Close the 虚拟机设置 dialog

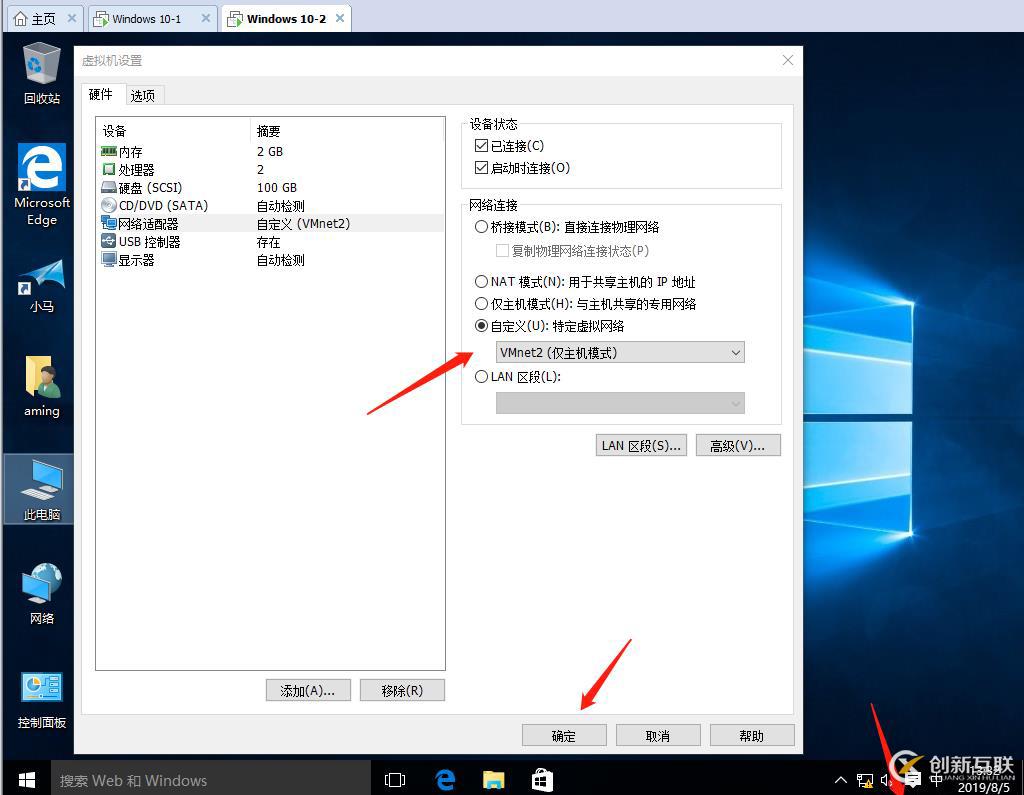788,60
